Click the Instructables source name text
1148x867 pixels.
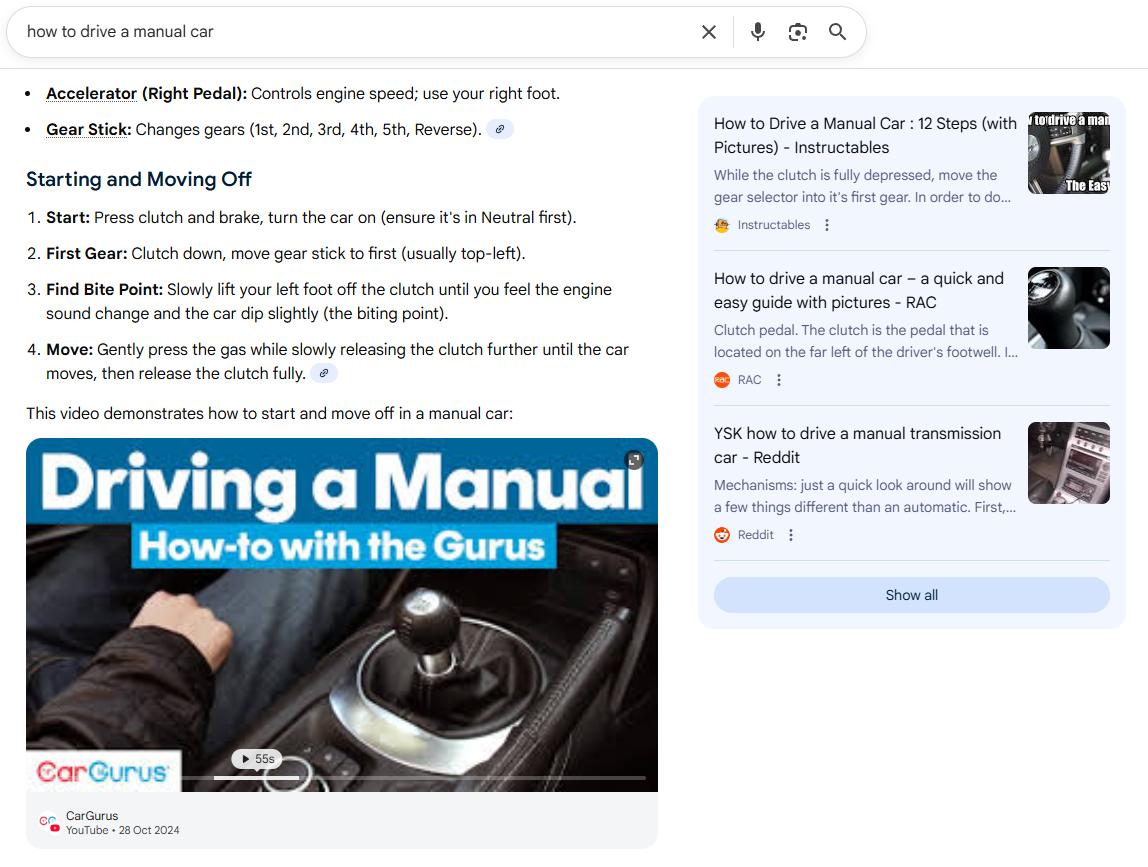tap(774, 226)
